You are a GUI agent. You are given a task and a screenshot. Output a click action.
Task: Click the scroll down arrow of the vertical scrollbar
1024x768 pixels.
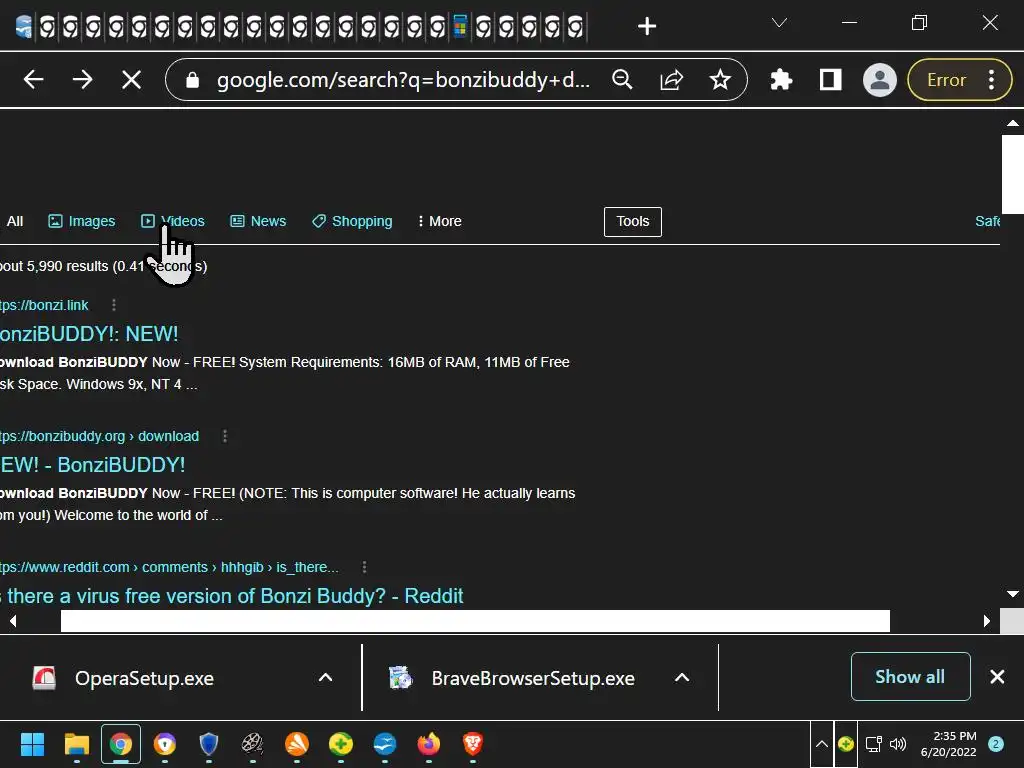click(x=1012, y=594)
